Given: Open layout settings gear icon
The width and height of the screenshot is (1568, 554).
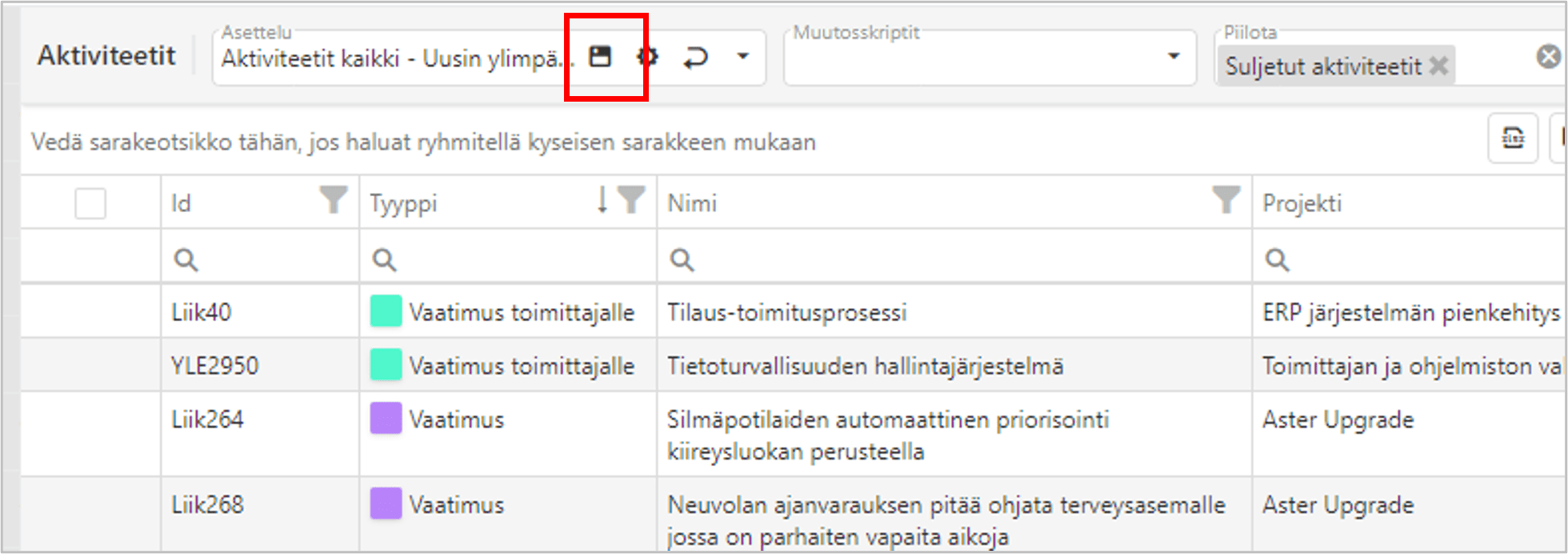Looking at the screenshot, I should [x=647, y=57].
